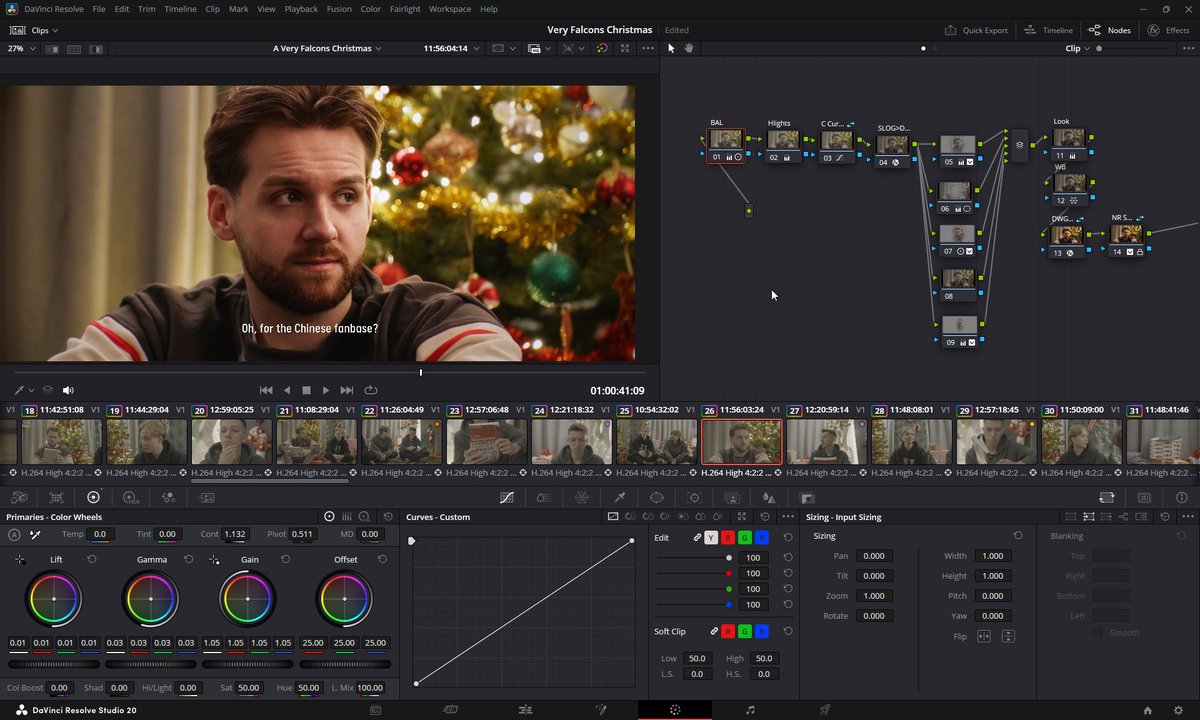Toggle the Y channel edit button

tap(712, 537)
